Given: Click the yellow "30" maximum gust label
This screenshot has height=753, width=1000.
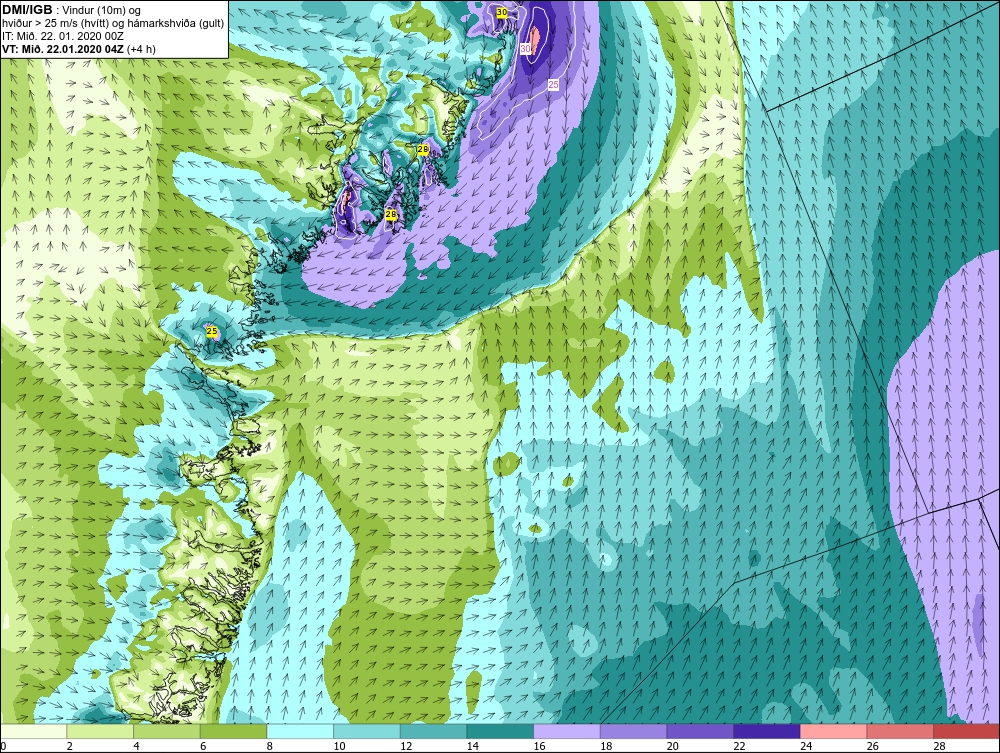Looking at the screenshot, I should click(502, 13).
